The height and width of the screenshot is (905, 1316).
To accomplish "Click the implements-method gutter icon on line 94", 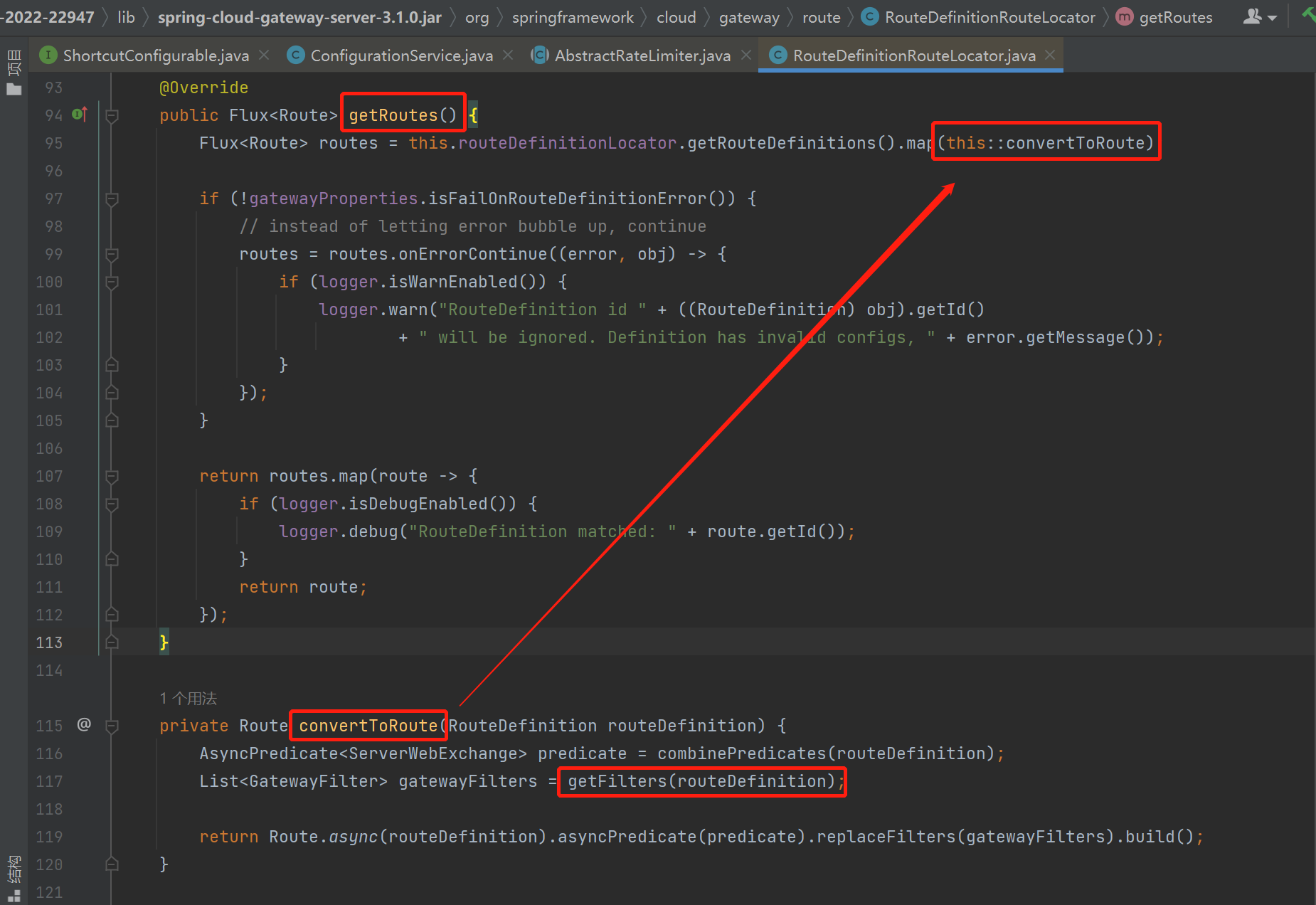I will tap(80, 114).
